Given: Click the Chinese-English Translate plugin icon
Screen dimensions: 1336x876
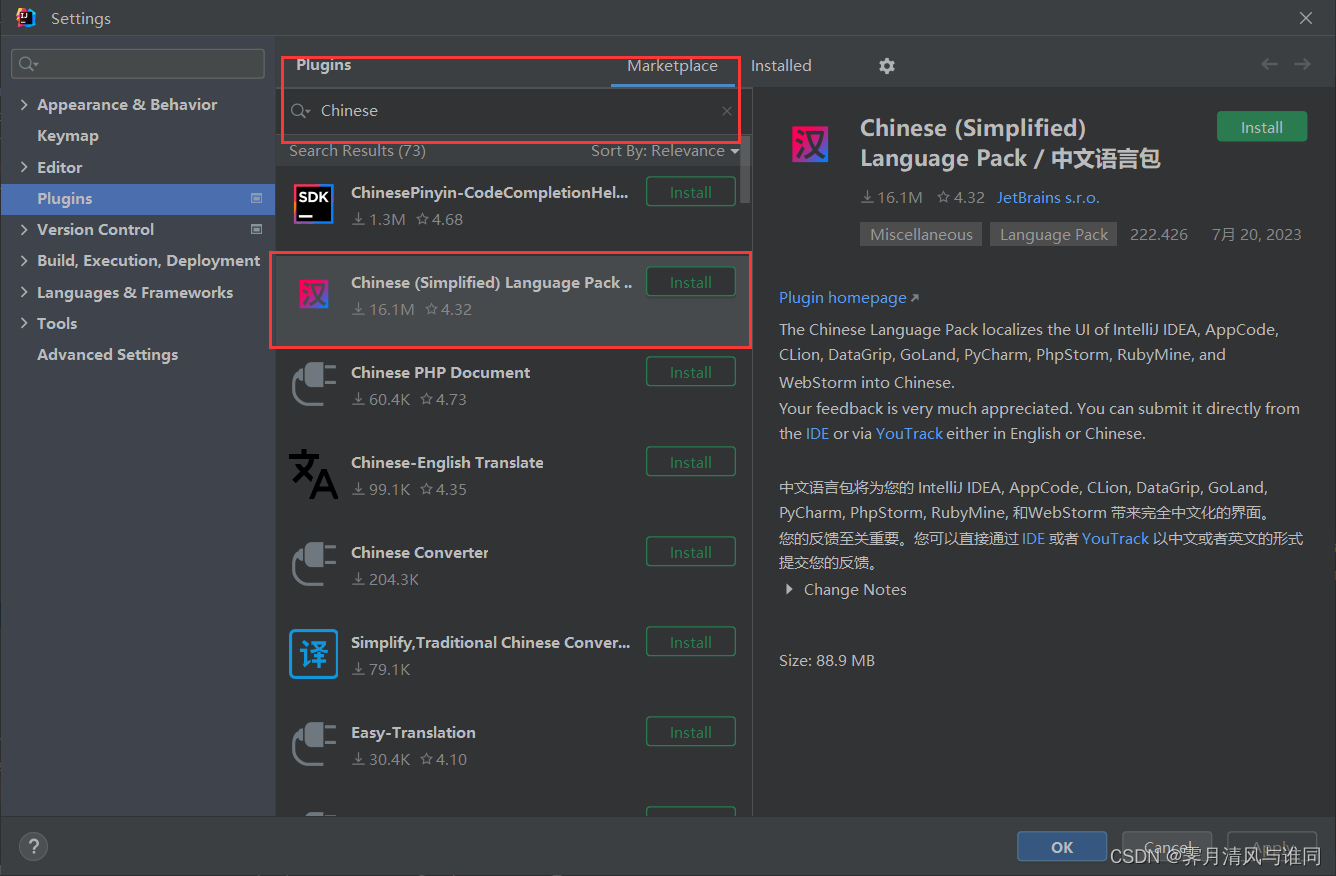Looking at the screenshot, I should coord(314,474).
